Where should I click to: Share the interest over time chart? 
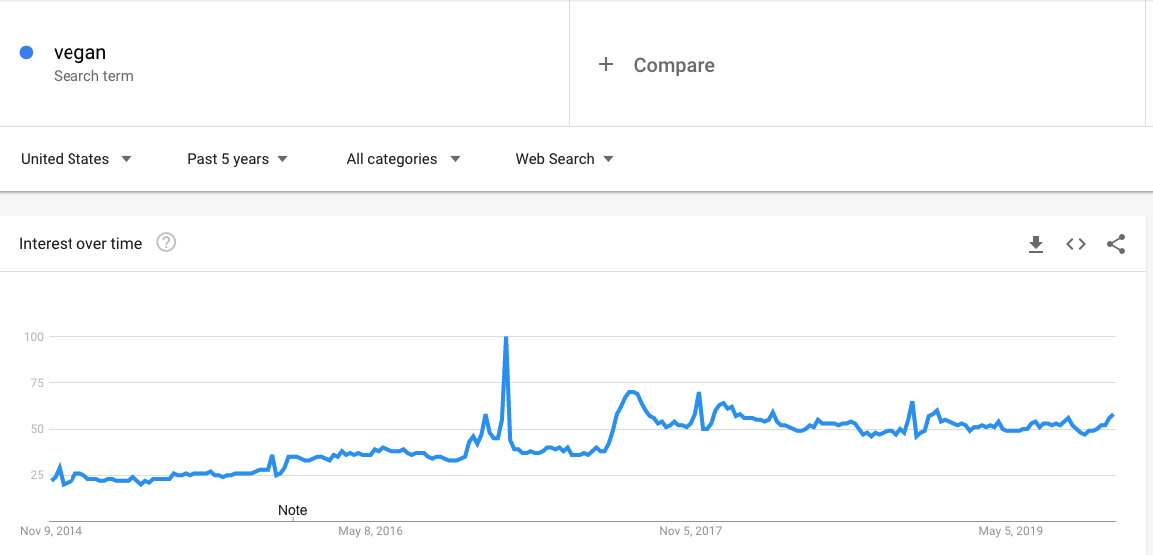(1116, 244)
